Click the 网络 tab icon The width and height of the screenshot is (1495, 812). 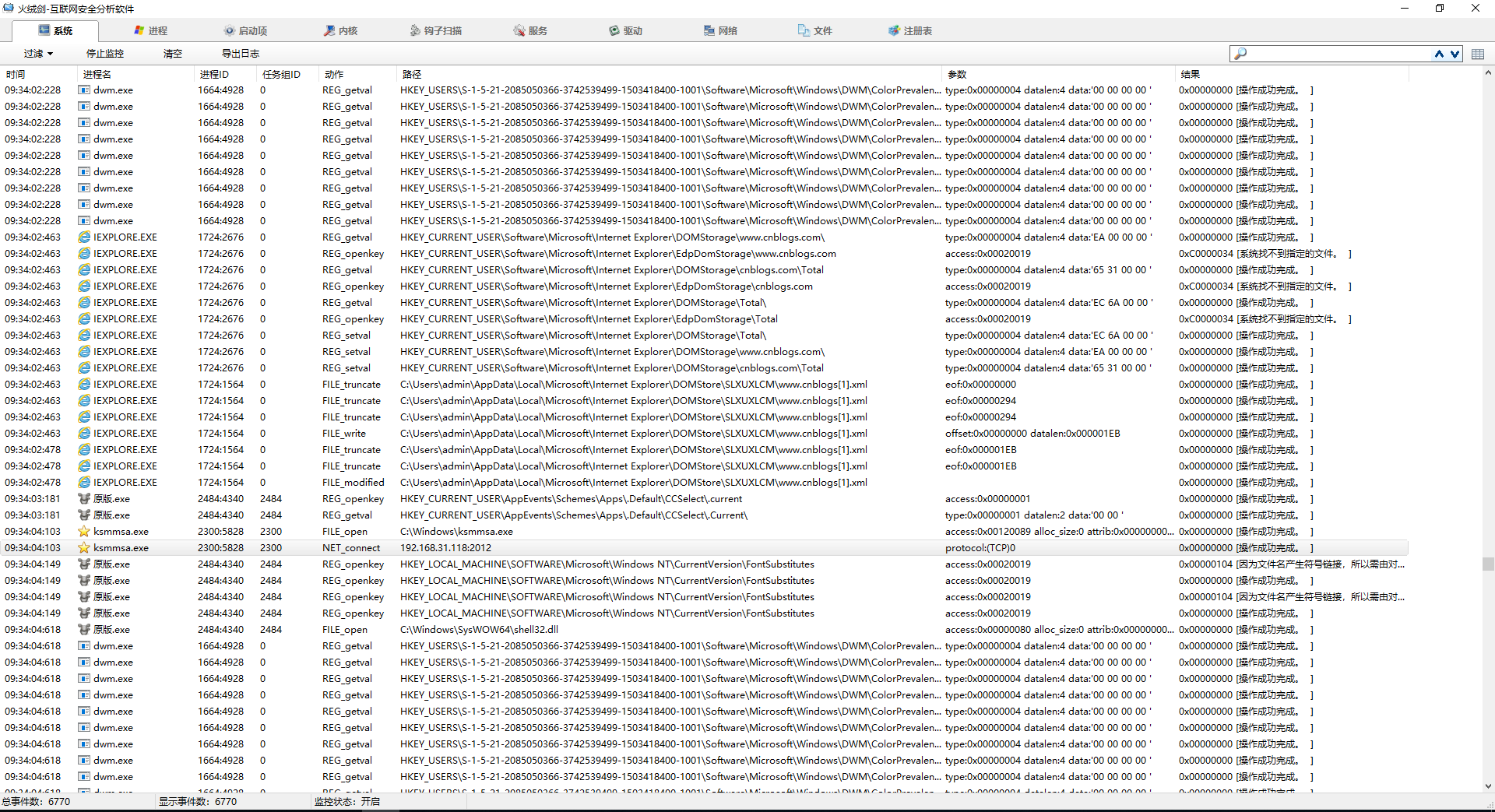[x=709, y=30]
